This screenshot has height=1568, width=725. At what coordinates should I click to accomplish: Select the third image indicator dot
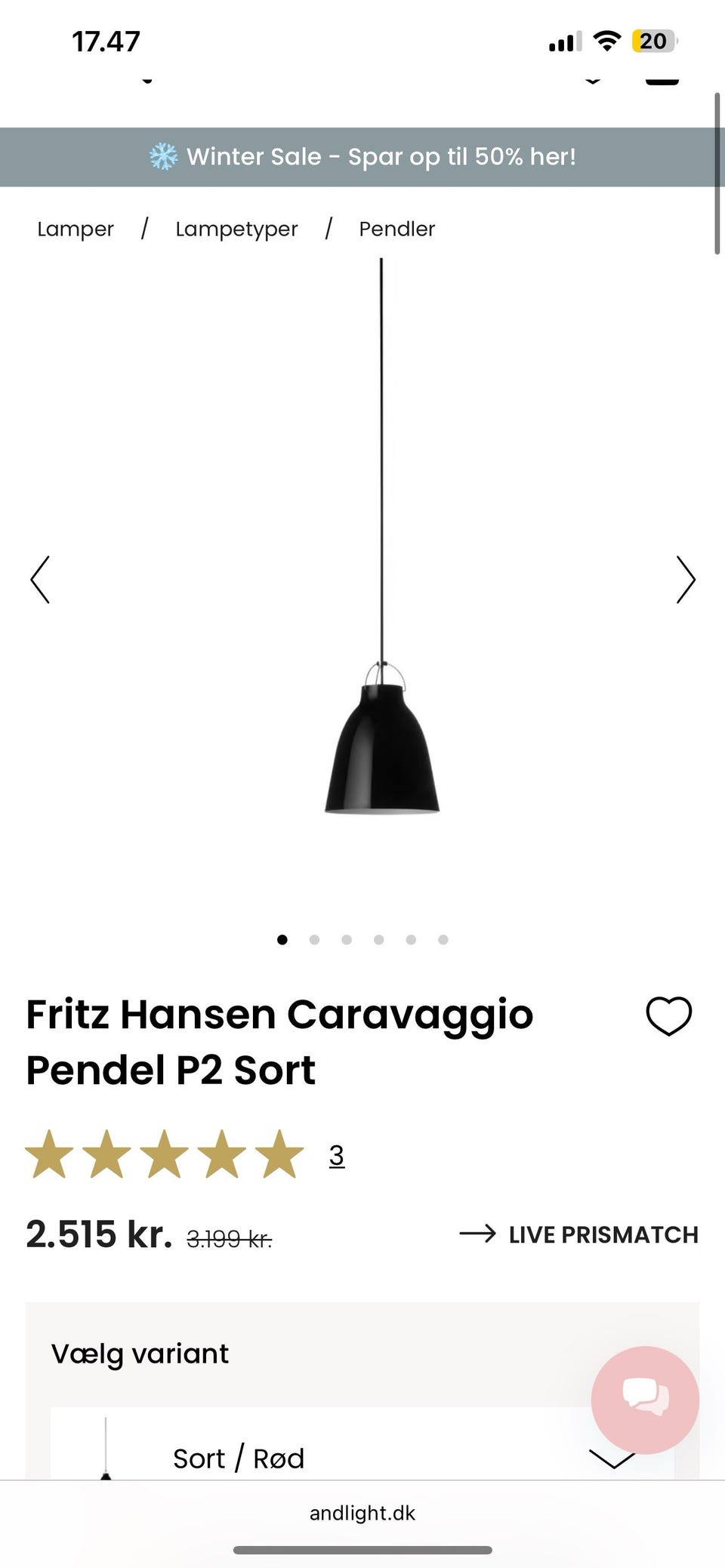(347, 940)
